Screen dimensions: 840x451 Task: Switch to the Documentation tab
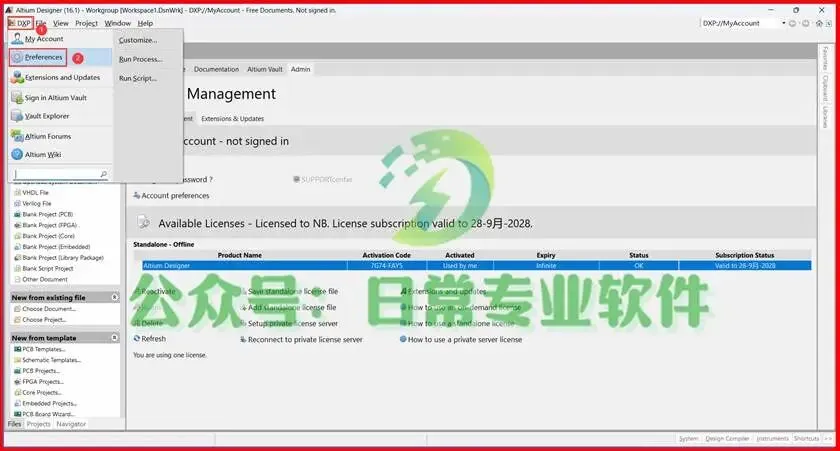click(x=216, y=70)
